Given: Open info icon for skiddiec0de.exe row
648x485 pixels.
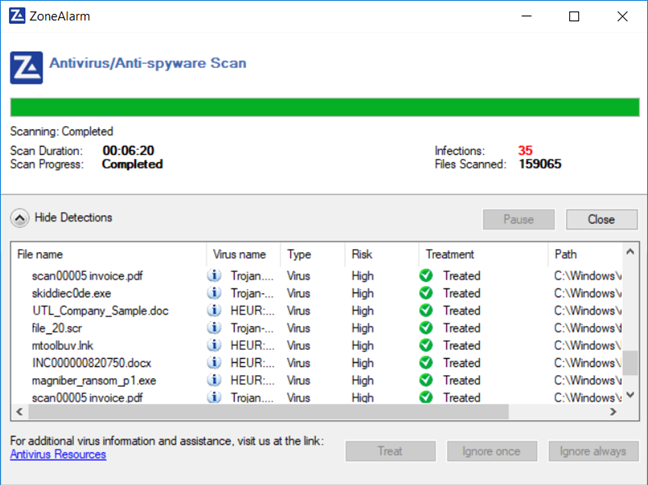Looking at the screenshot, I should click(x=214, y=293).
